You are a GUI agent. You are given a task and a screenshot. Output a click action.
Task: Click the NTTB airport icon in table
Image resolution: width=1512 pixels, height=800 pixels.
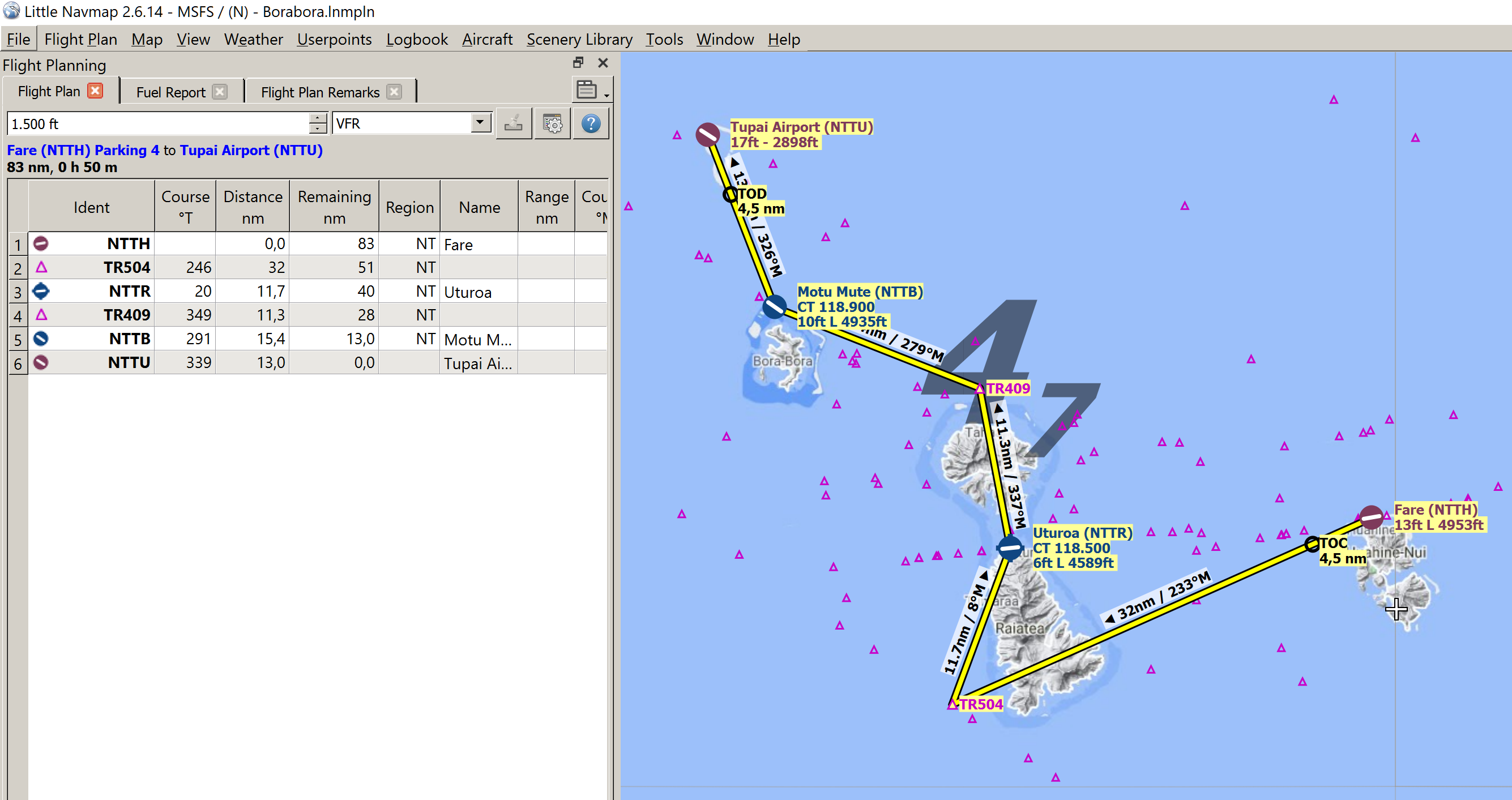[41, 338]
